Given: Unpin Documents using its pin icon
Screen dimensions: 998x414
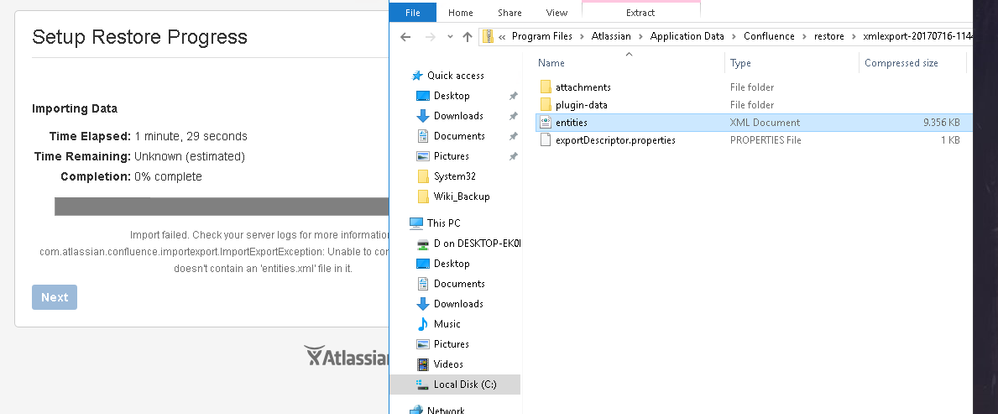Looking at the screenshot, I should coord(513,136).
